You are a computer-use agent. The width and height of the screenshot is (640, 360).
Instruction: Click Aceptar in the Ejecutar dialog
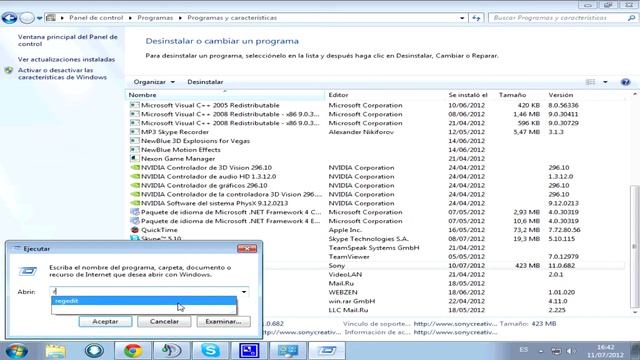[105, 322]
